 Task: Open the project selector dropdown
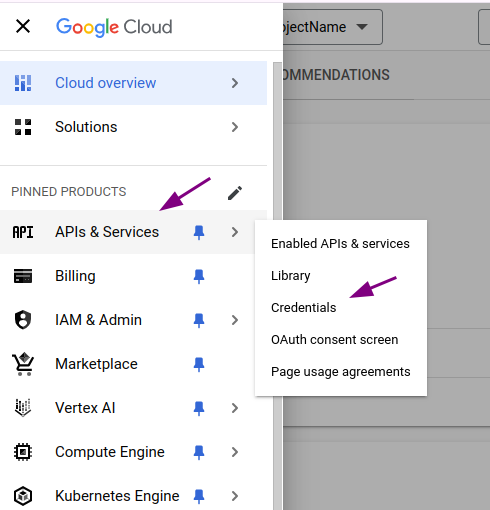tap(333, 27)
